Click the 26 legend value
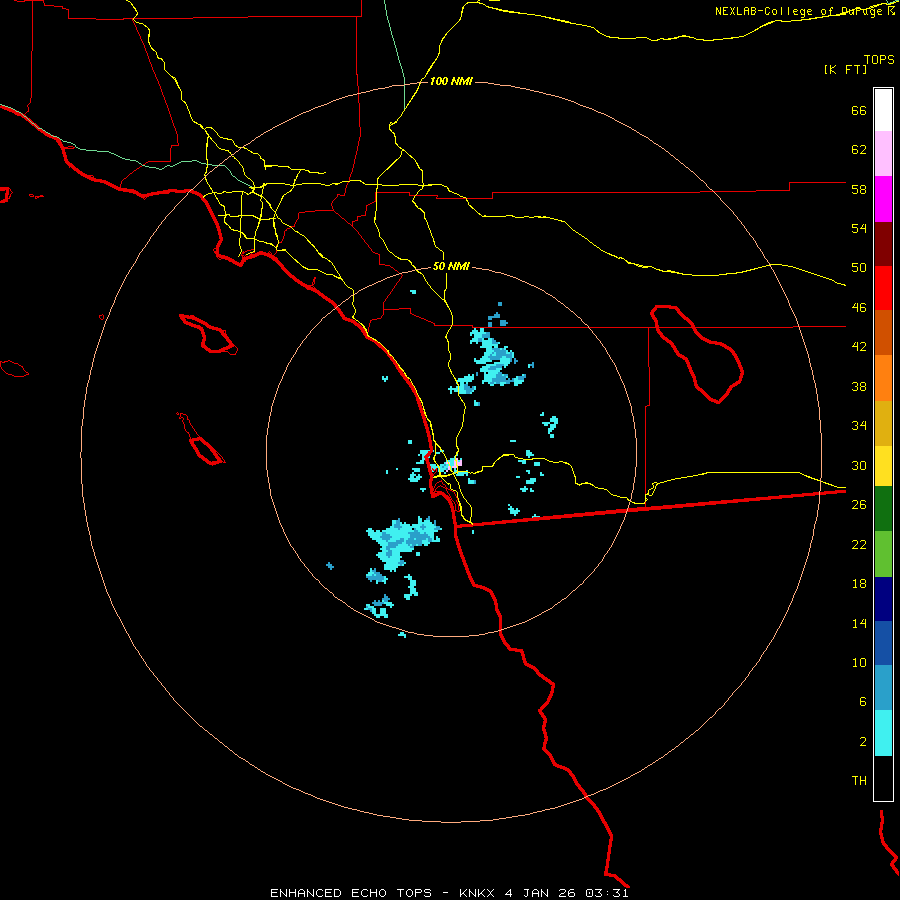 859,505
